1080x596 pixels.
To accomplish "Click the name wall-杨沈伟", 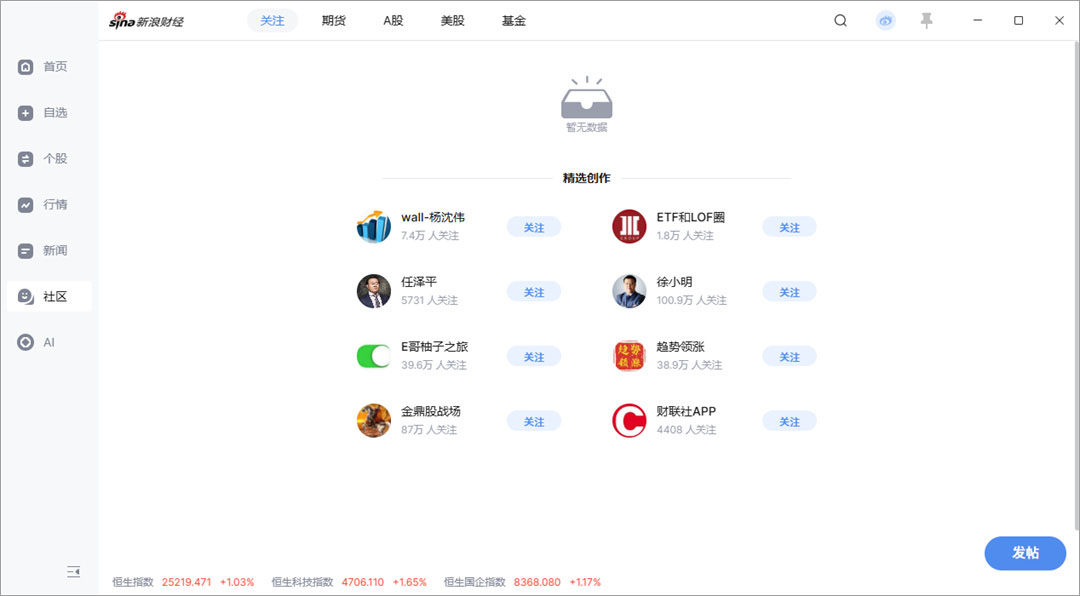I will pyautogui.click(x=433, y=217).
